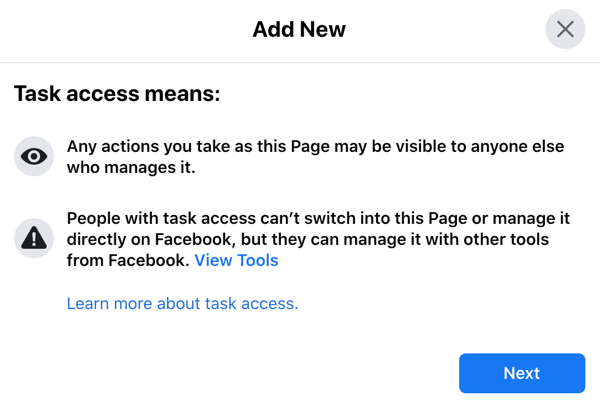Click the 'directly on Facebook' text line
The height and width of the screenshot is (404, 600).
[308, 239]
